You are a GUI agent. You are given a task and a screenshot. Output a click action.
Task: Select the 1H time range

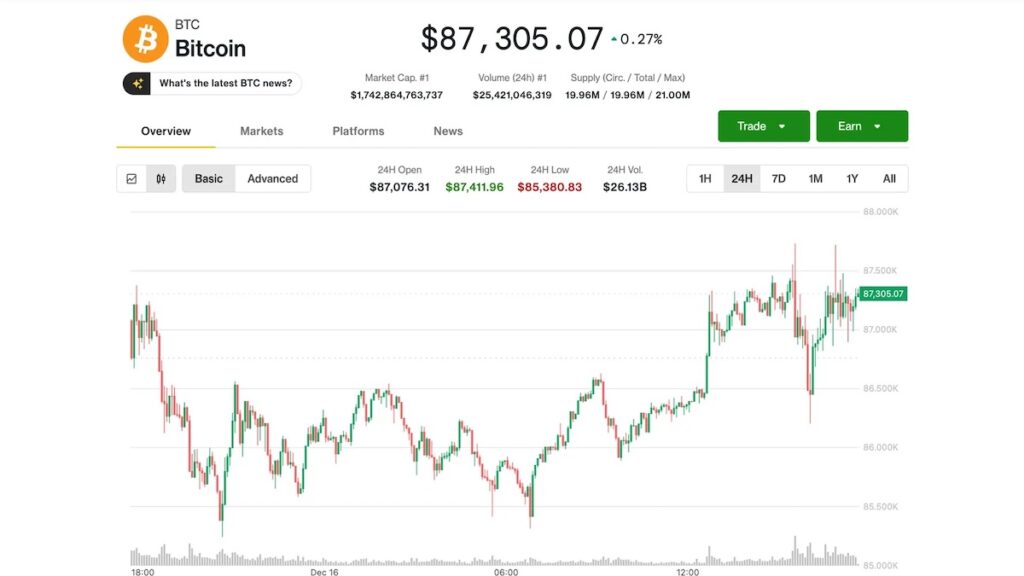705,179
